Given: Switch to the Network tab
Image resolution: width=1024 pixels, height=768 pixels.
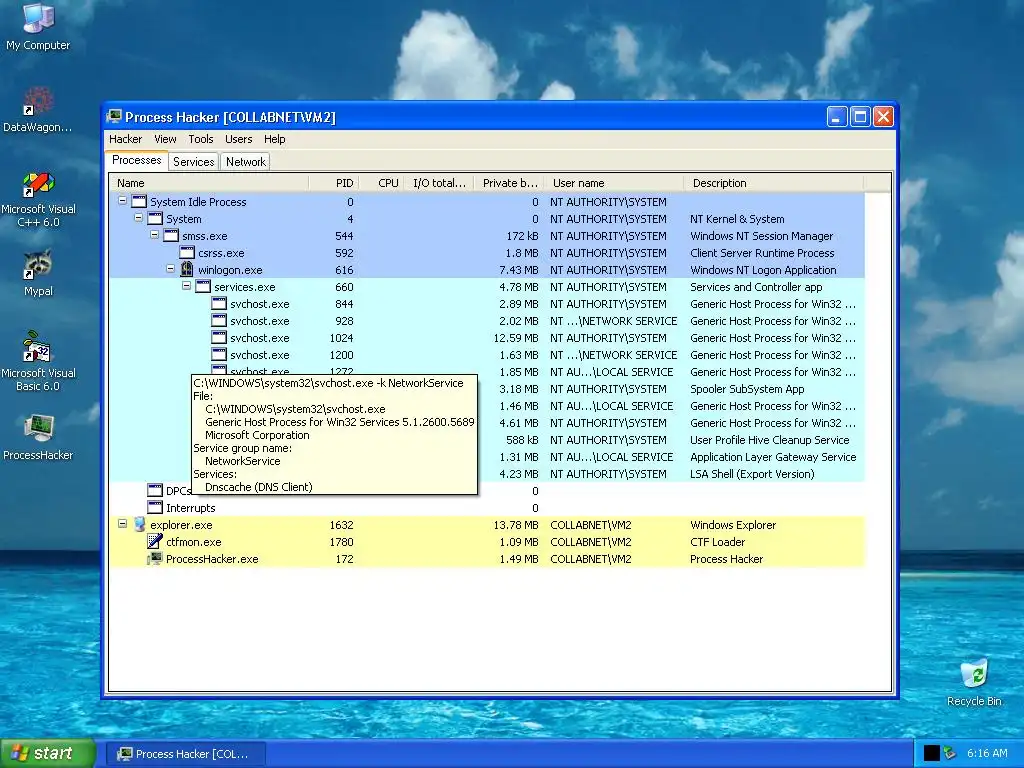Looking at the screenshot, I should 246,162.
